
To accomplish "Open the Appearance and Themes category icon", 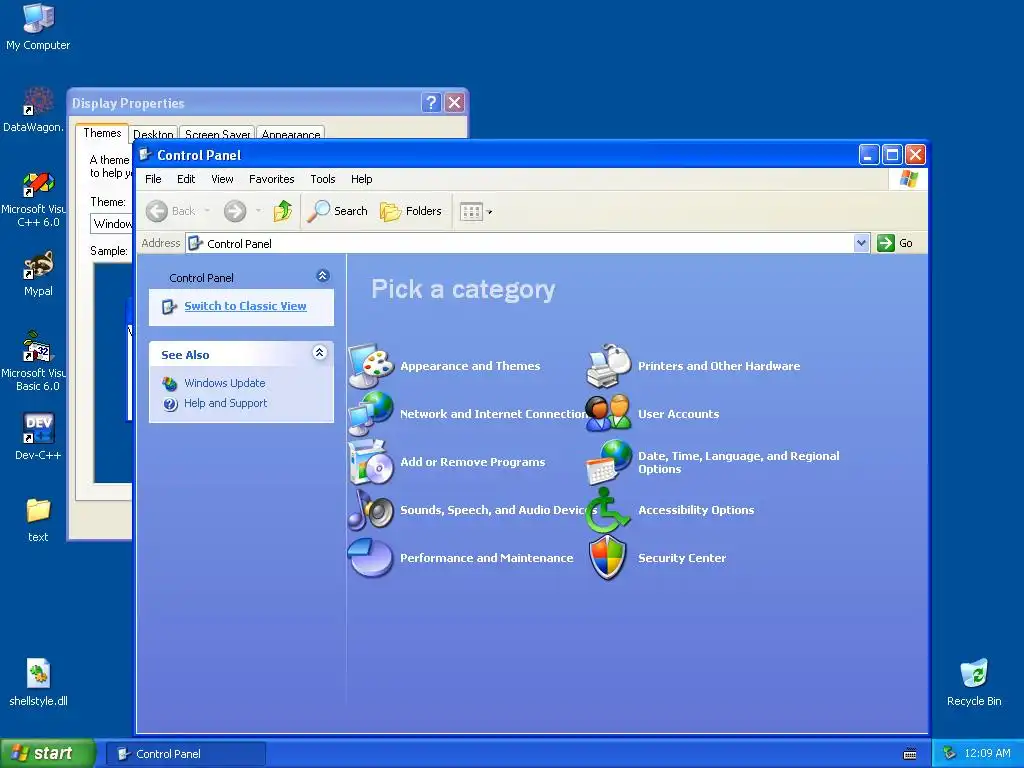I will (x=371, y=366).
